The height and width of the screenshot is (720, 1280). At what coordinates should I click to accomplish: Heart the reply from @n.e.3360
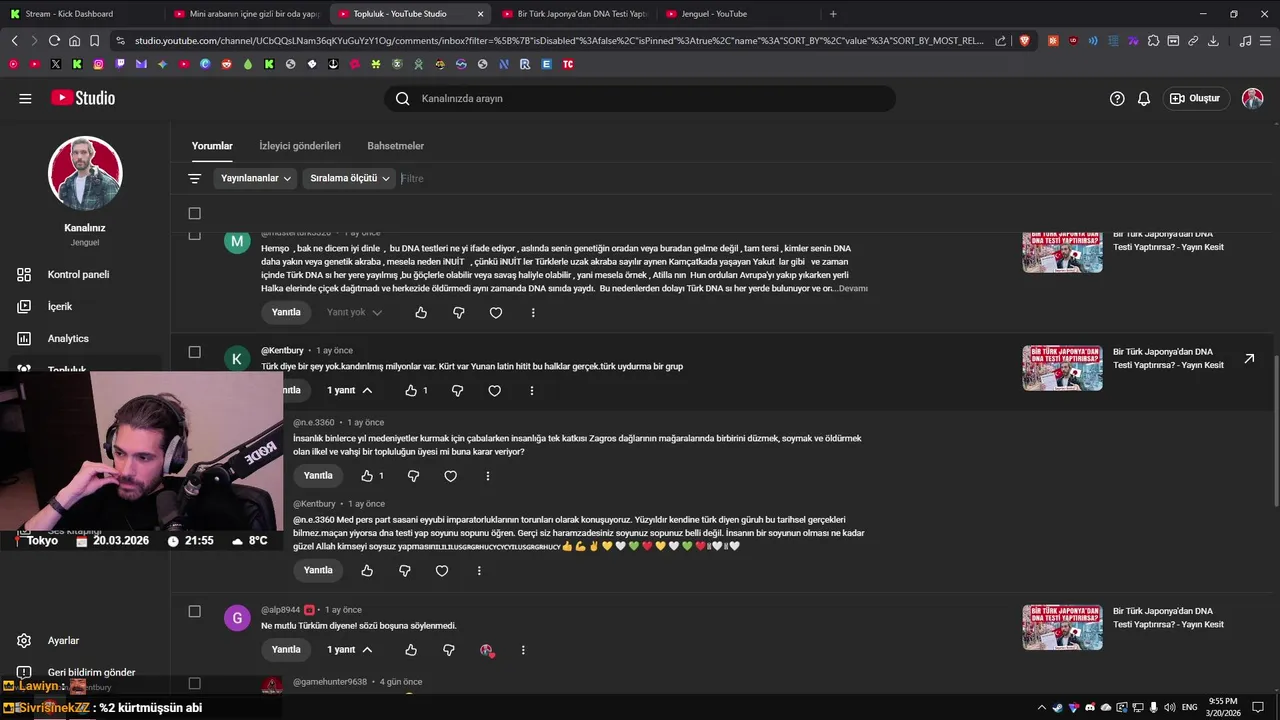[x=450, y=476]
